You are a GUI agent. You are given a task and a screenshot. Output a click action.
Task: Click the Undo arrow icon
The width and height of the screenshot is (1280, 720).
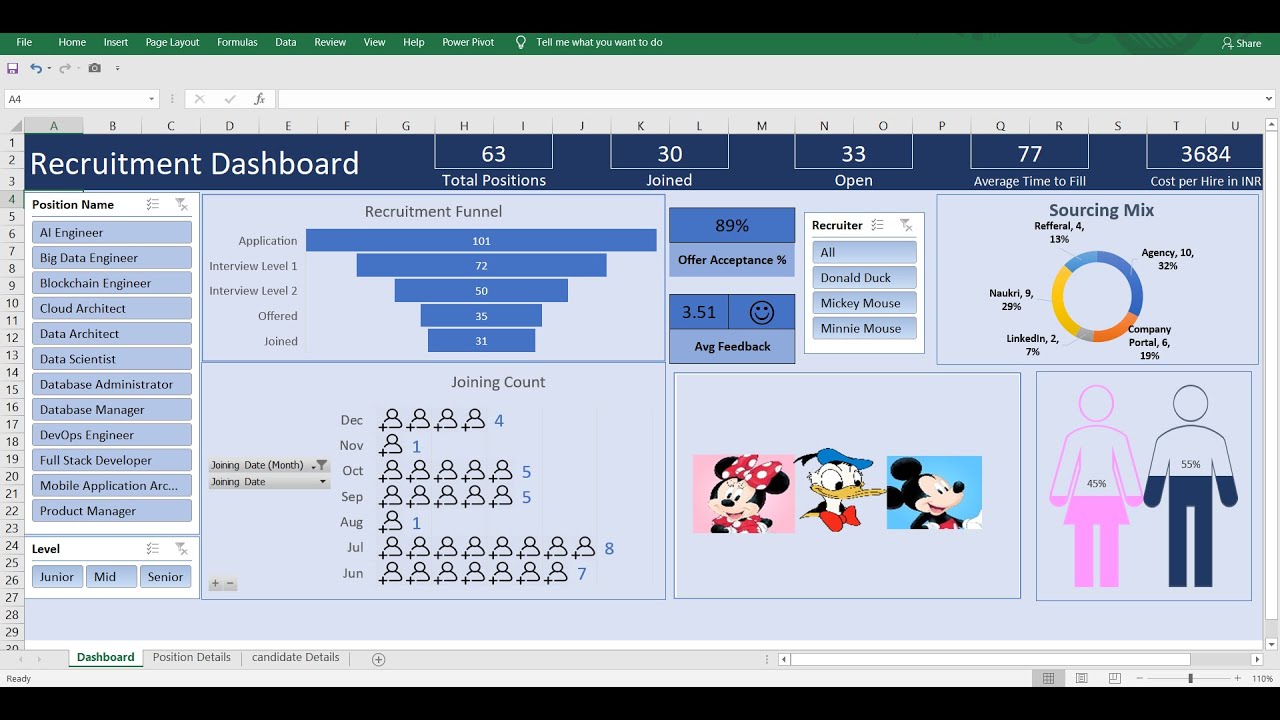35,68
